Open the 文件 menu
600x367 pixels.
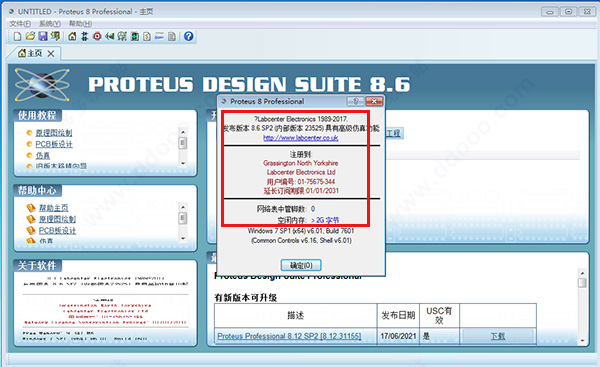click(20, 24)
